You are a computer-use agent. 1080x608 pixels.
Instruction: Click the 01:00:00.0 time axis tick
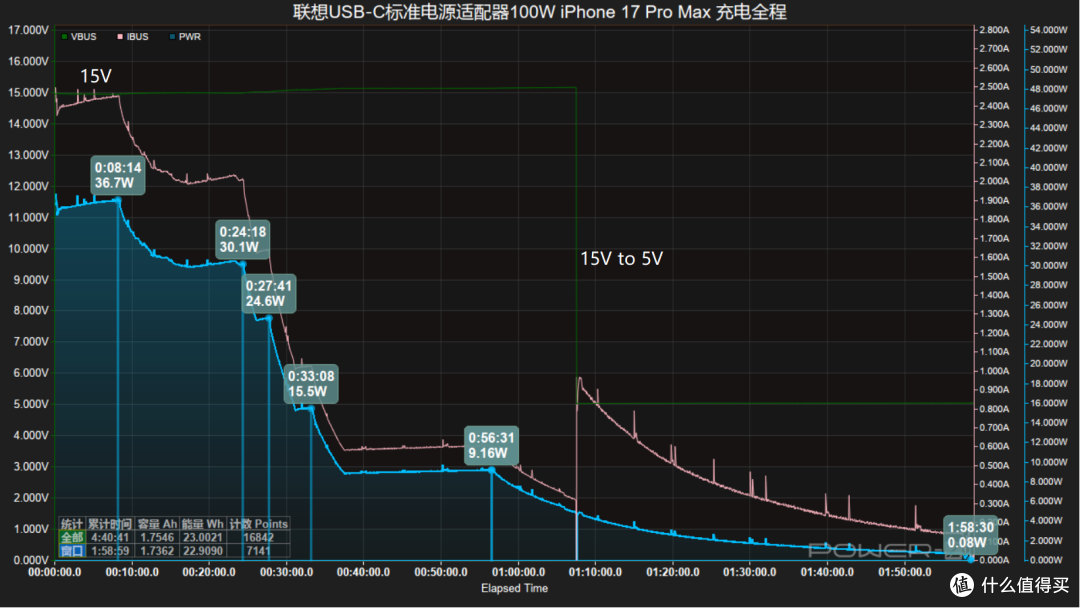point(518,572)
